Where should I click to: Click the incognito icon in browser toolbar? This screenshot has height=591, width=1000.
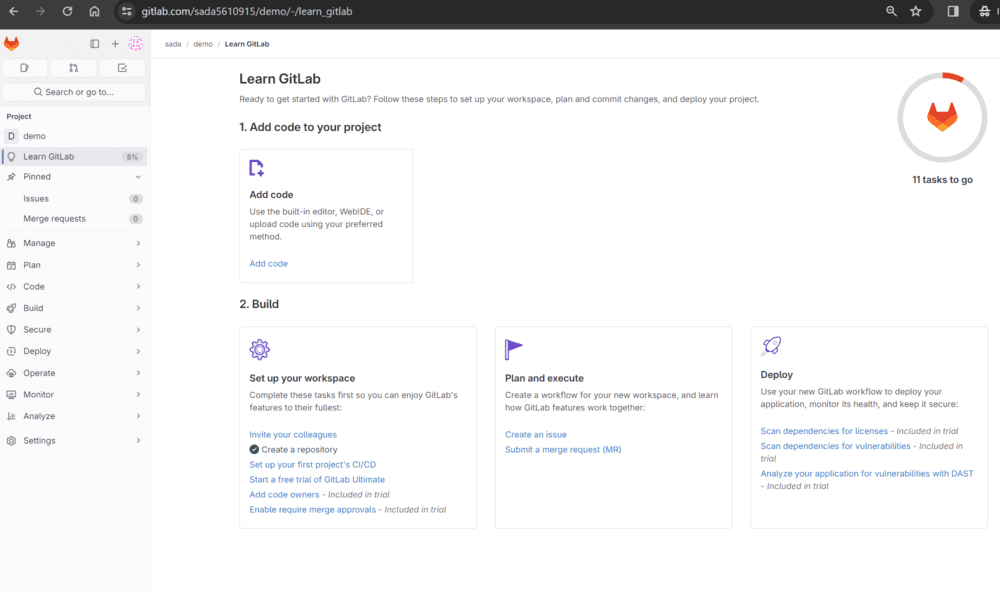click(985, 11)
